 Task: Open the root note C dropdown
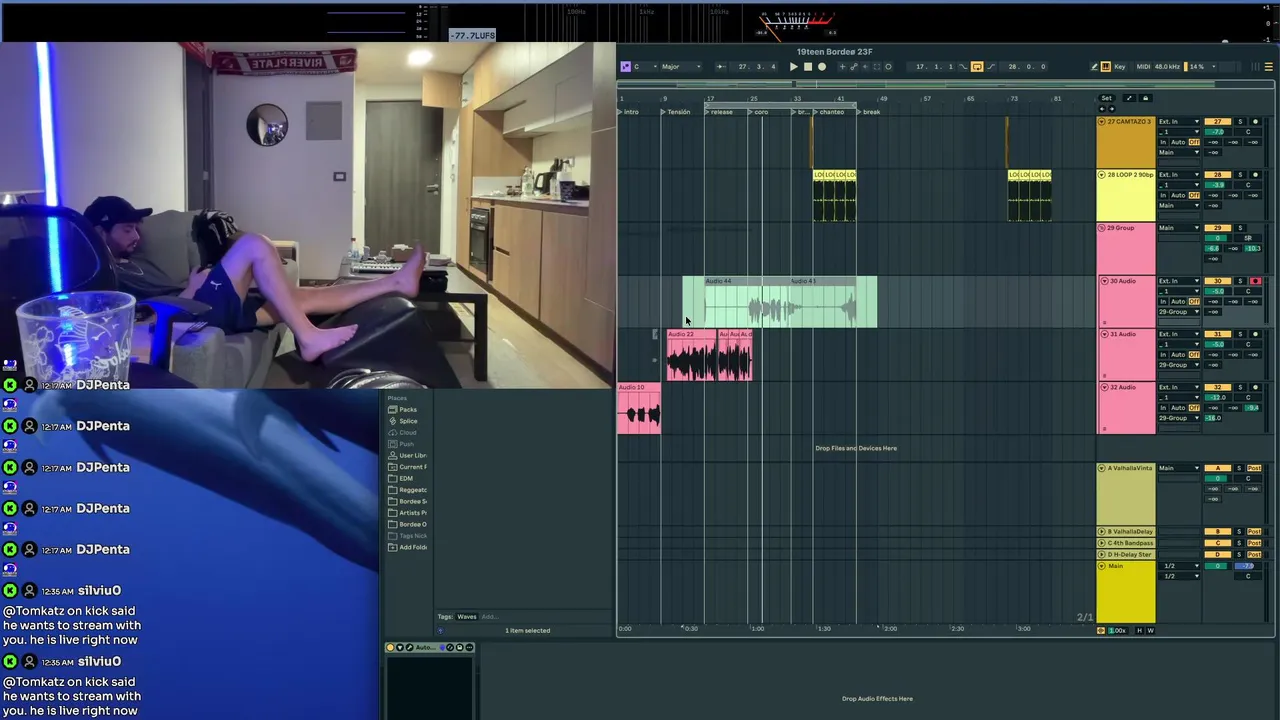point(645,67)
